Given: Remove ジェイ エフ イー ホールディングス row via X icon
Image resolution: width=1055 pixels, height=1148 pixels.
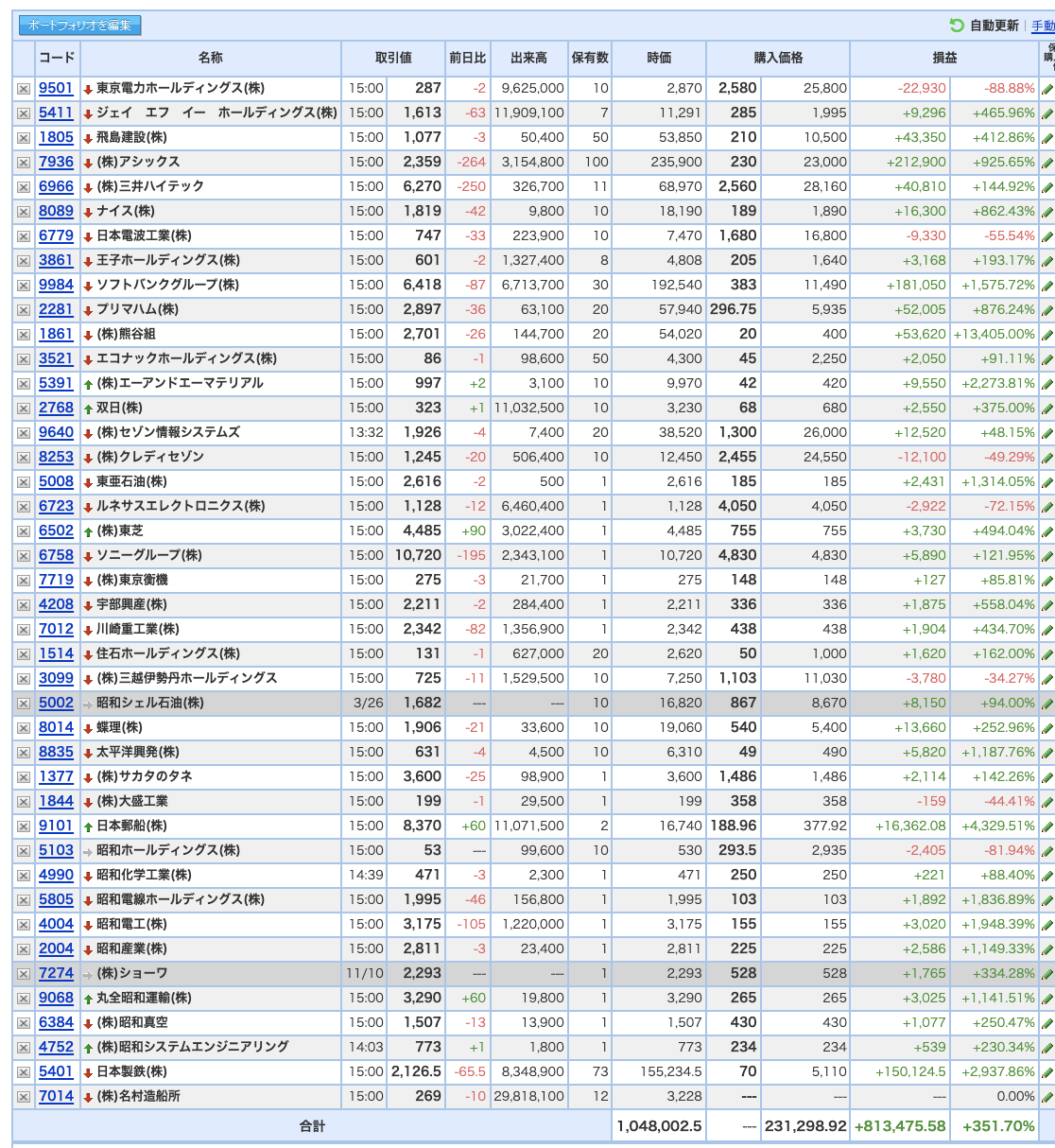Looking at the screenshot, I should click(x=24, y=113).
